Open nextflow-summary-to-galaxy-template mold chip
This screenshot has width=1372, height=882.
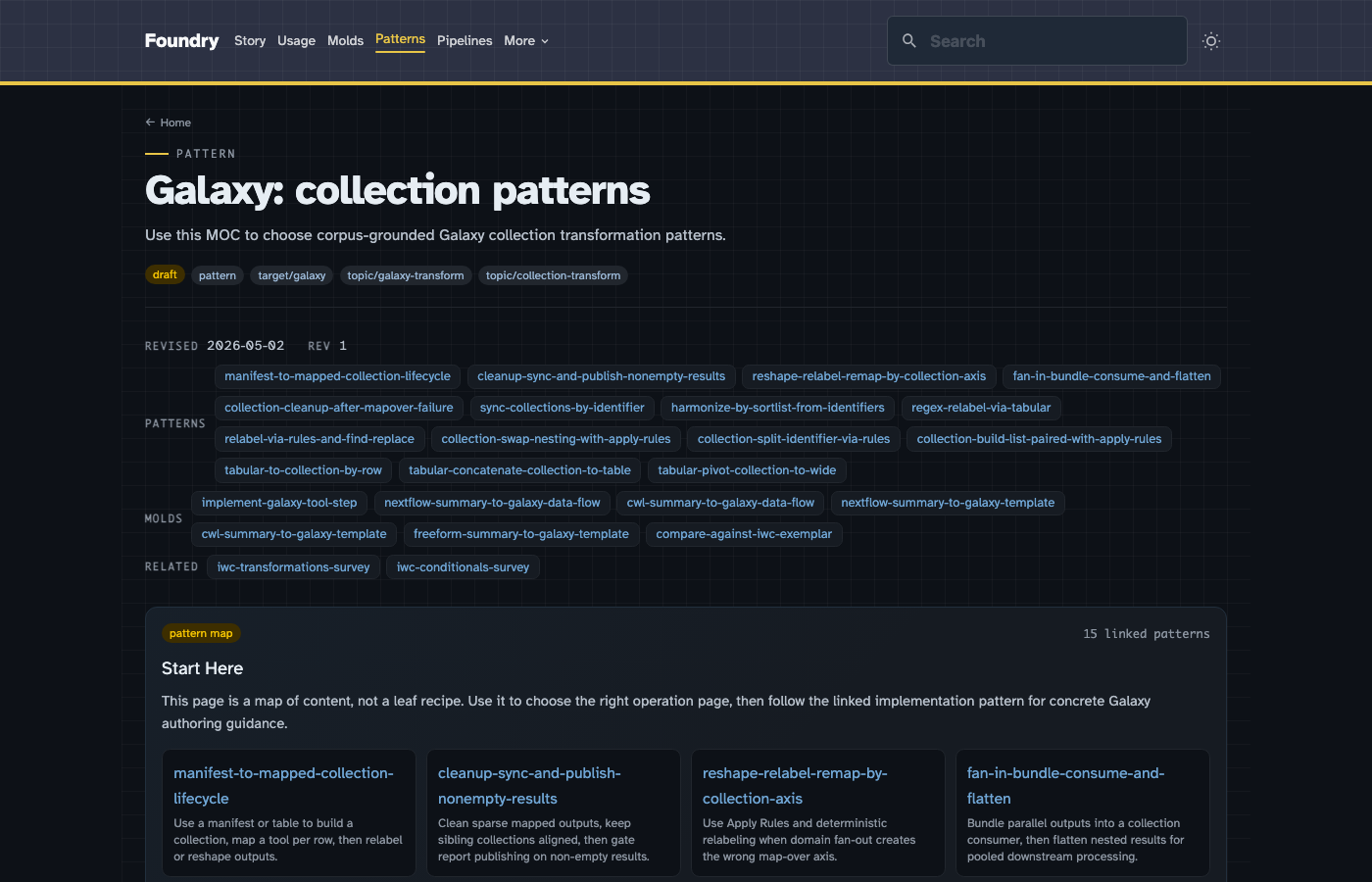tap(948, 503)
